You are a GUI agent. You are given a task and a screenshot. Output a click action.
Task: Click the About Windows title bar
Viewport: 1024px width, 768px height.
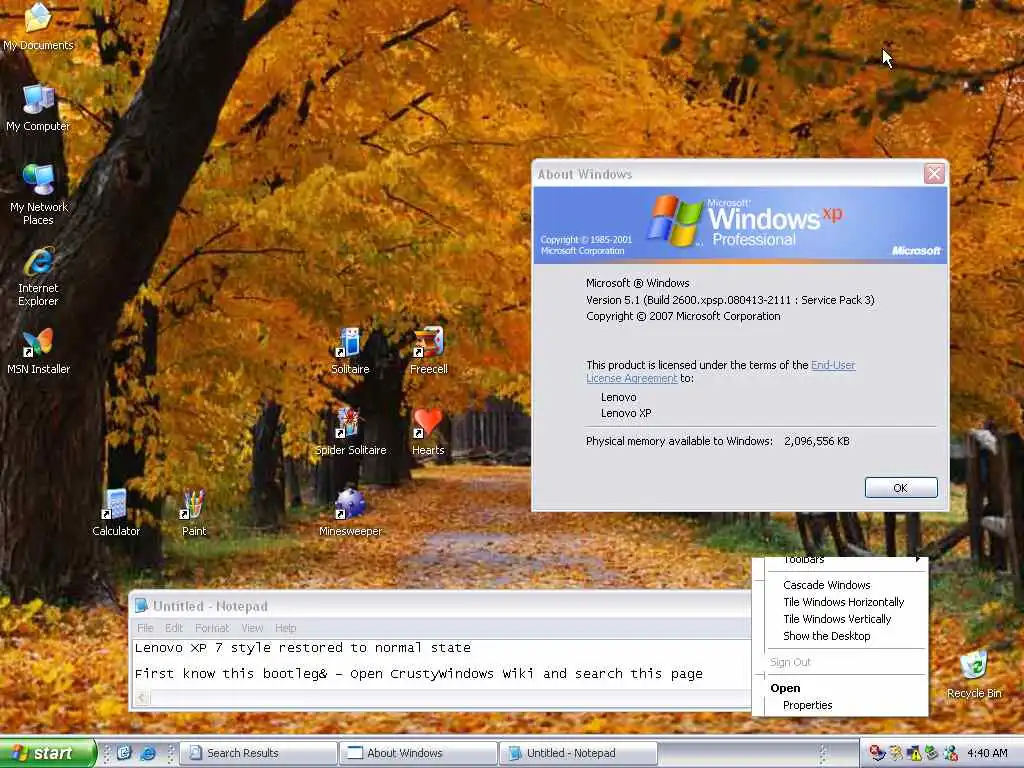(728, 174)
